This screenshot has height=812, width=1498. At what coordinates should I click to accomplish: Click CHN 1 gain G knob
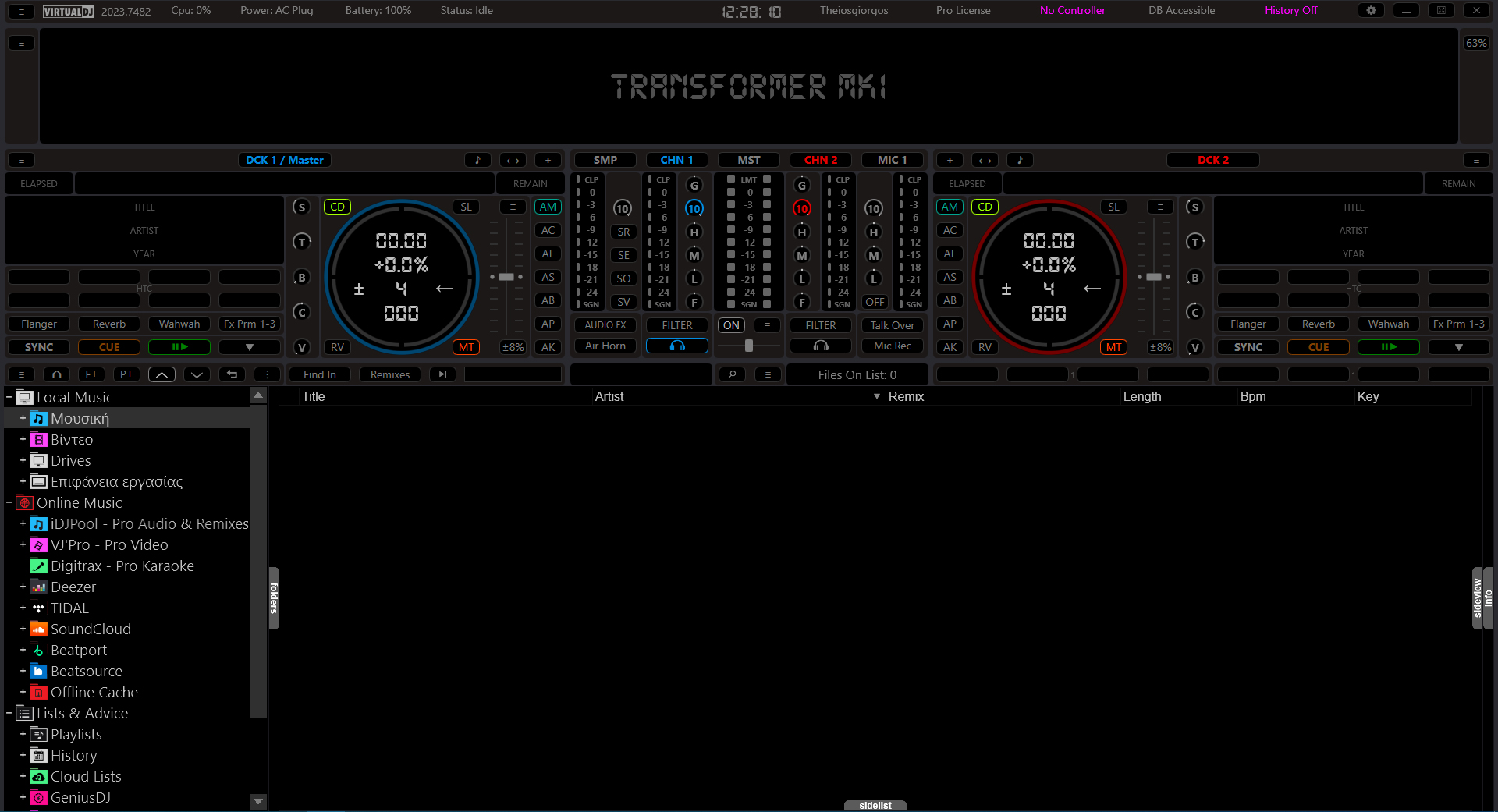pyautogui.click(x=694, y=186)
